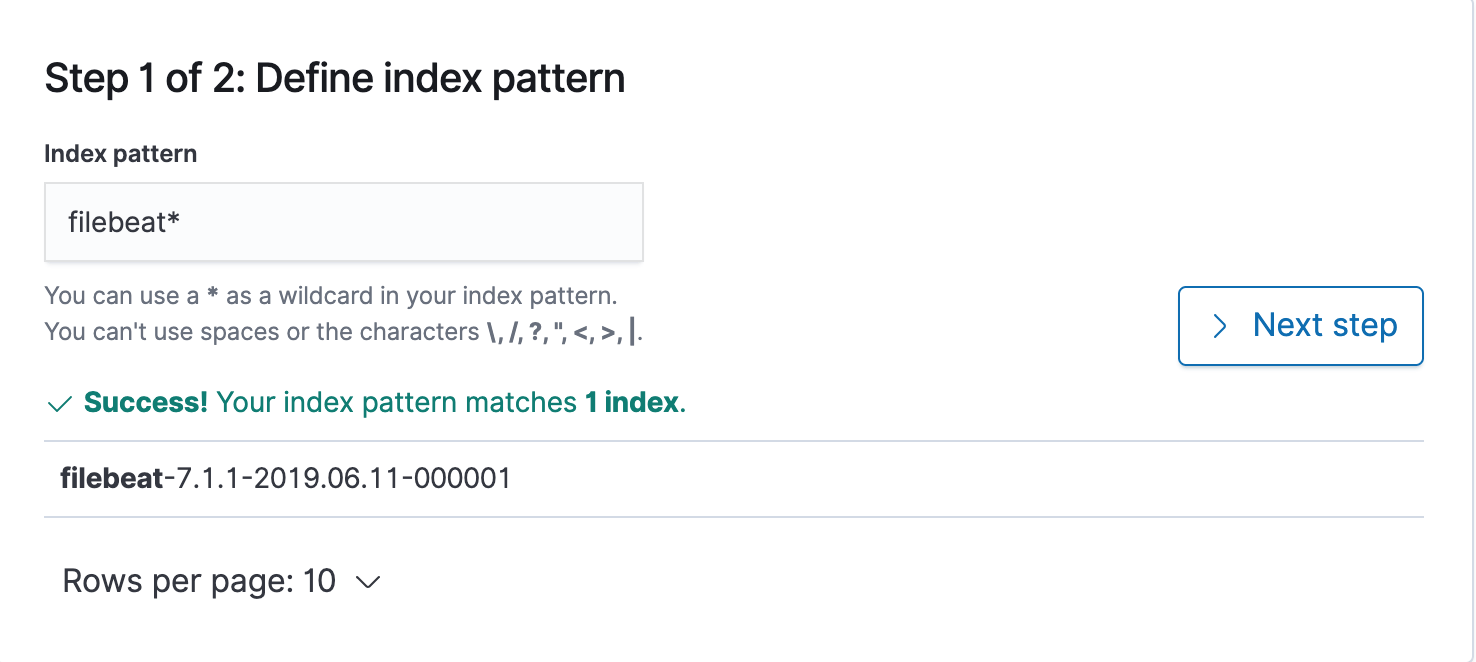This screenshot has height=662, width=1476.
Task: Click the bold asterisk in wildcard hint
Action: coord(211,297)
